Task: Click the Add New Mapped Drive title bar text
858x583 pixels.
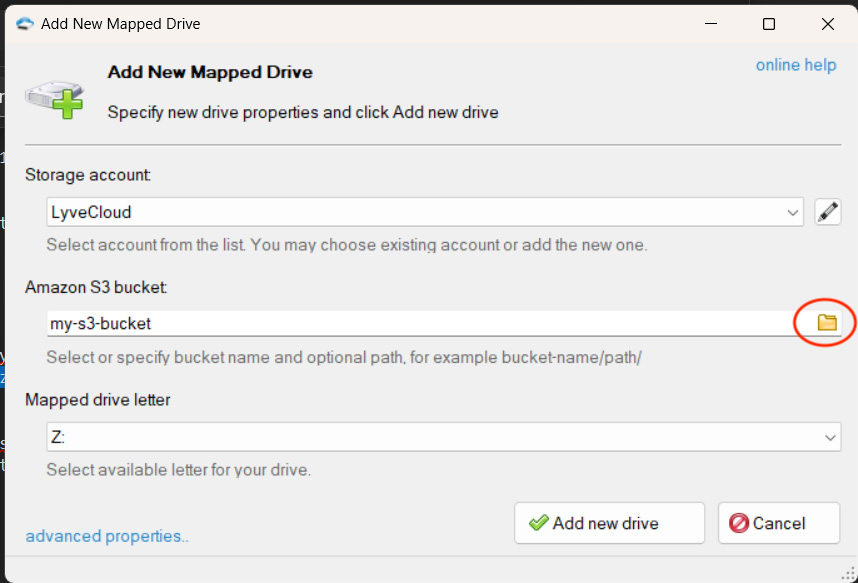Action: 120,24
